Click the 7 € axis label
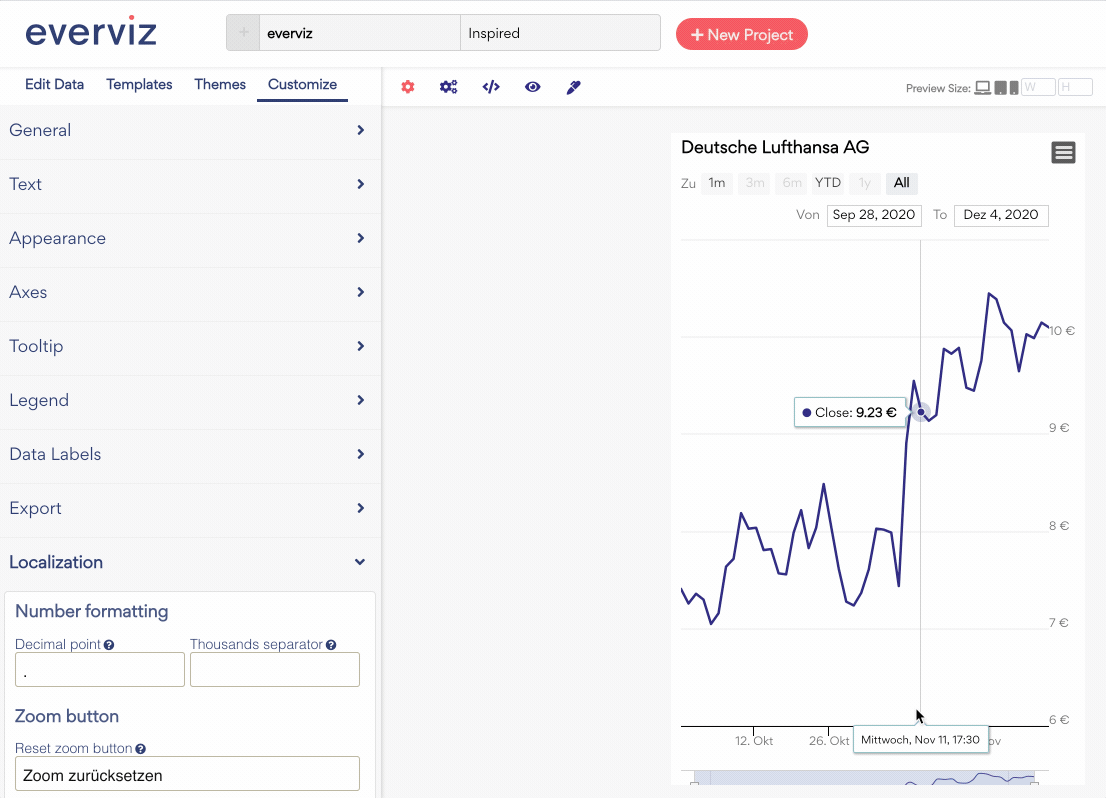The image size is (1106, 798). point(1059,622)
